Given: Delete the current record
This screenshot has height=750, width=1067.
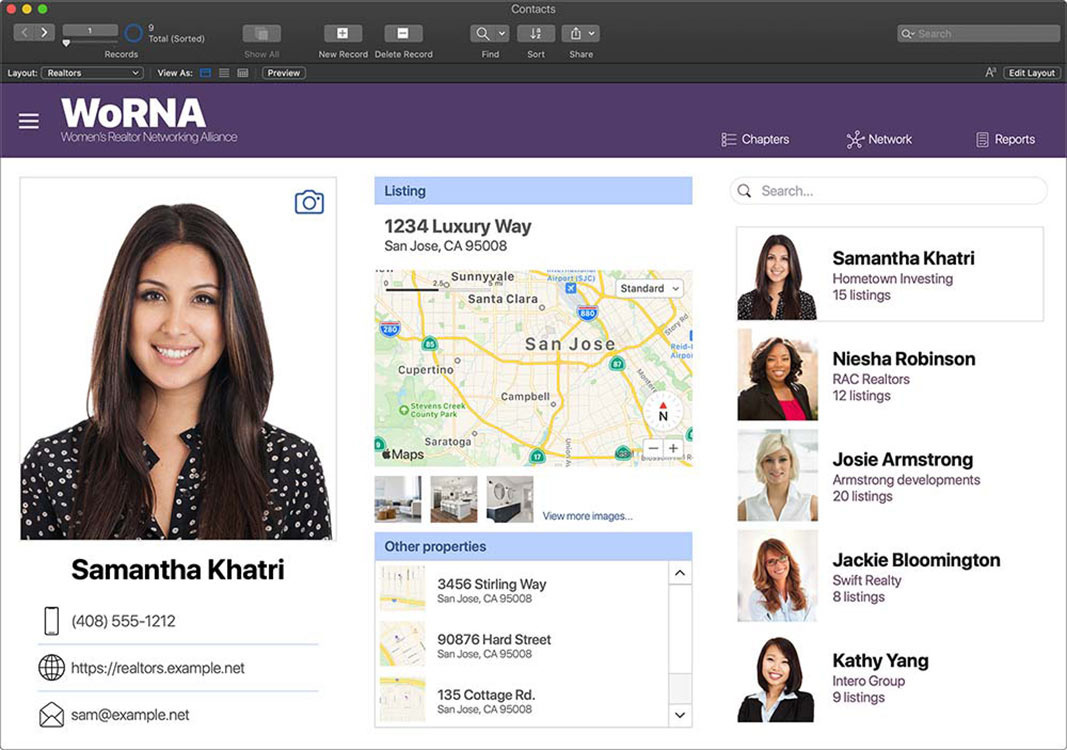Looking at the screenshot, I should (x=403, y=33).
